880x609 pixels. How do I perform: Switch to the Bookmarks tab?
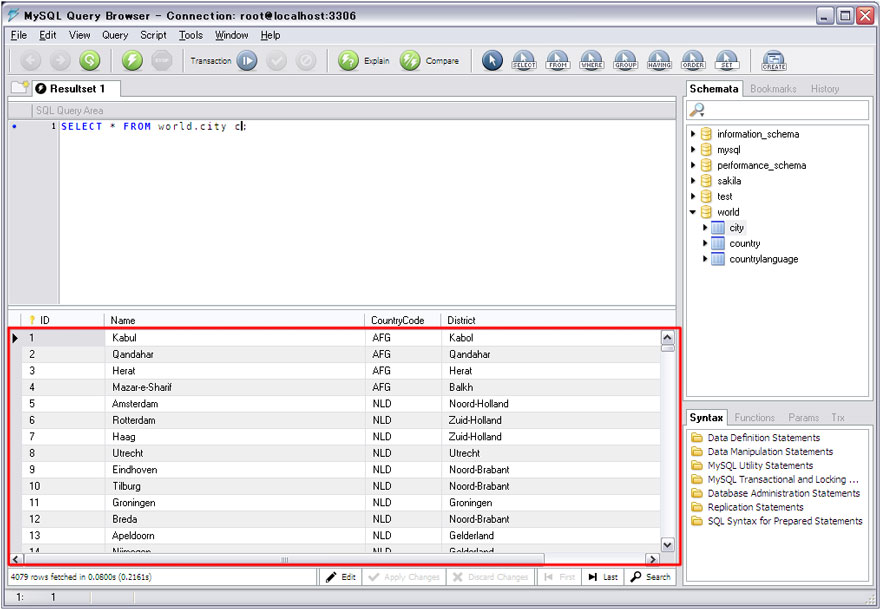pos(773,89)
